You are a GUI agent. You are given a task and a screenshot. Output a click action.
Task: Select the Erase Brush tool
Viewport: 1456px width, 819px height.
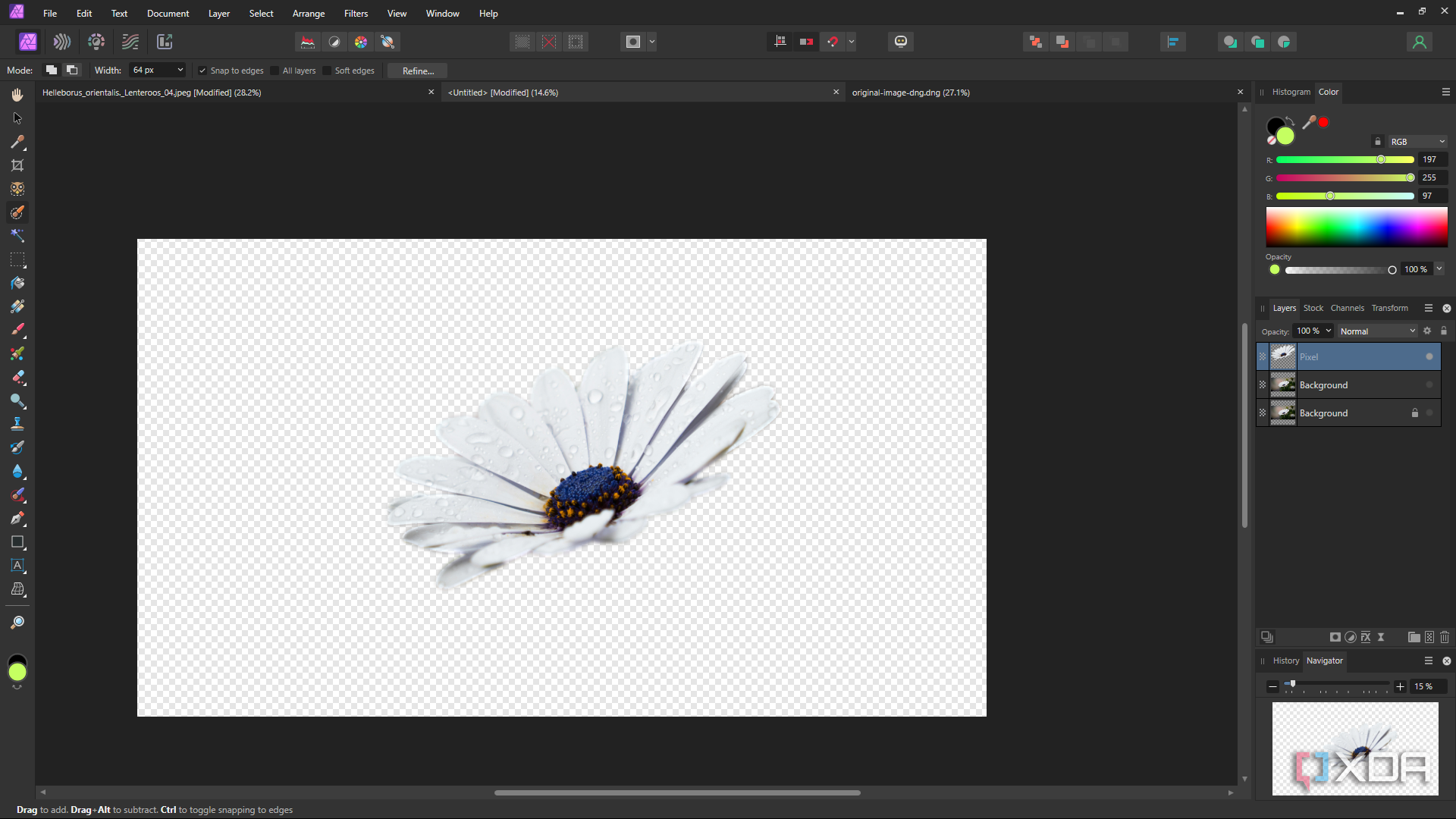click(x=17, y=377)
